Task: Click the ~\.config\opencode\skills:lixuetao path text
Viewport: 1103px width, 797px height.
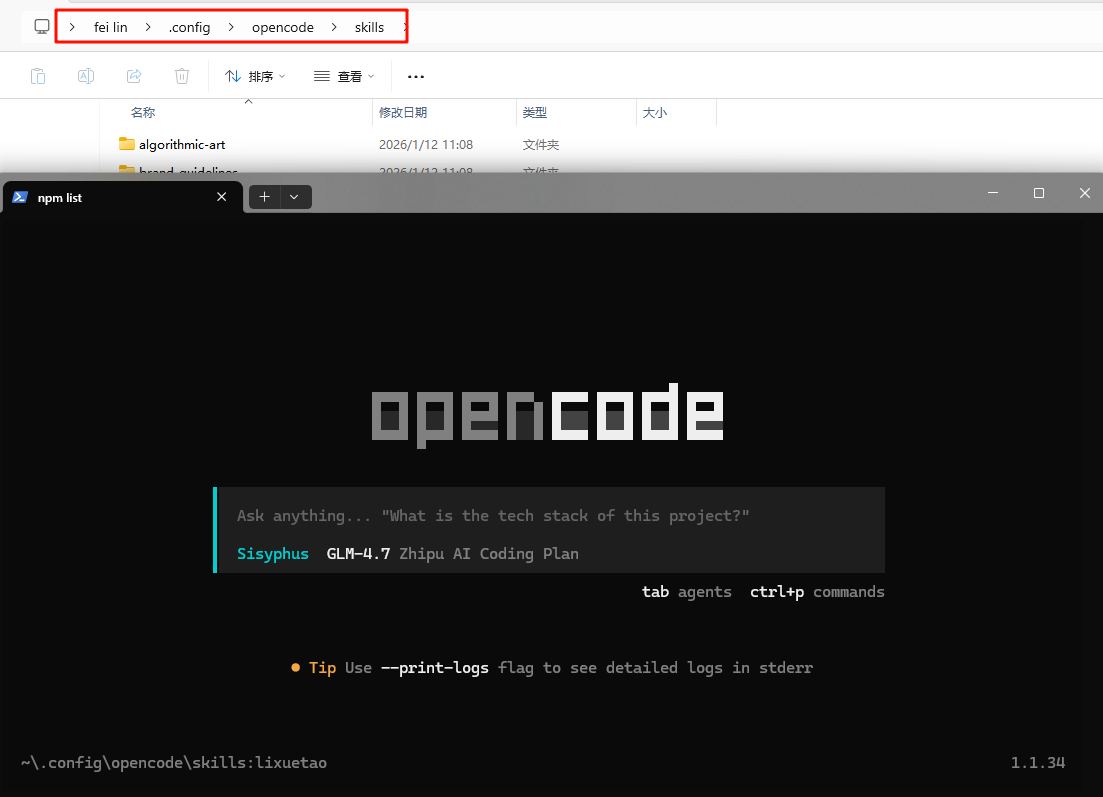Action: click(x=174, y=763)
